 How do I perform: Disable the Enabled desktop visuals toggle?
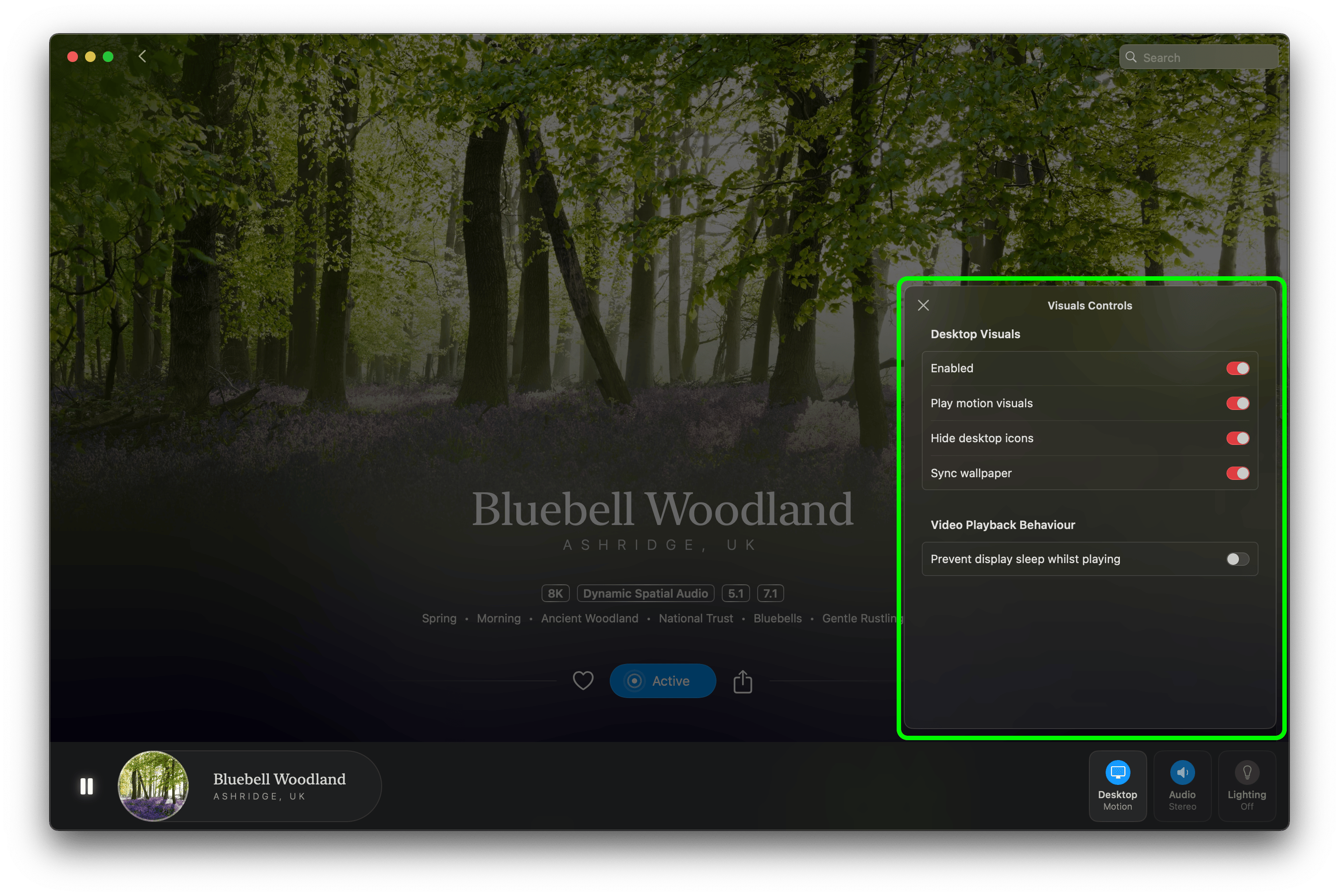[1237, 369]
